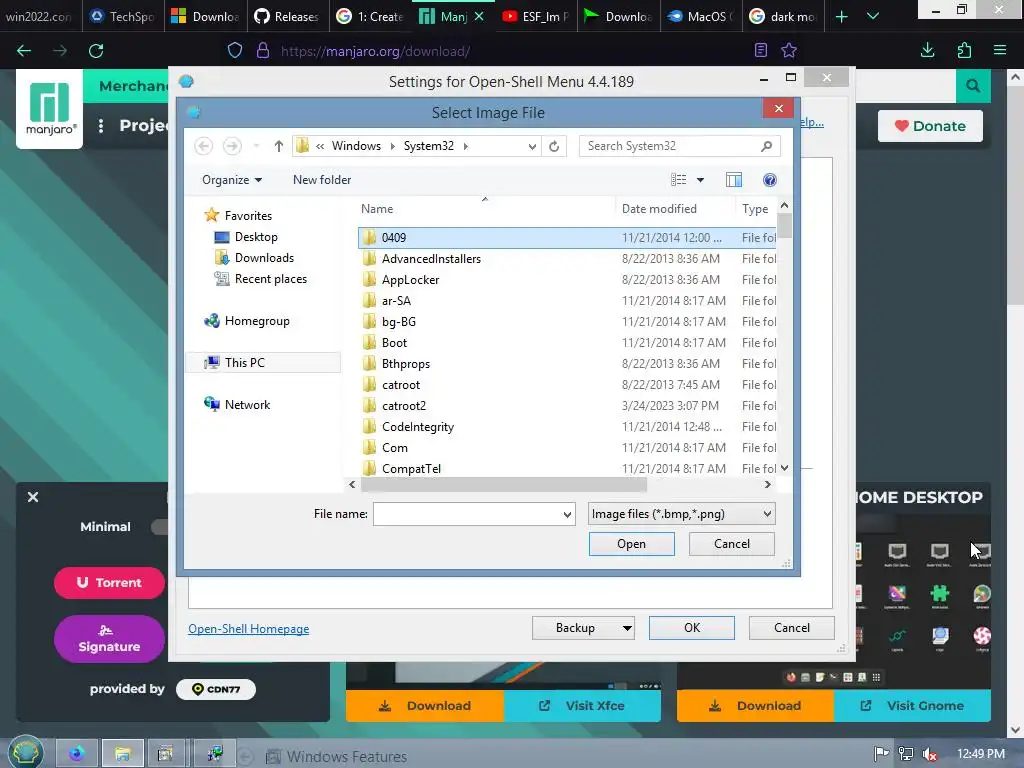Viewport: 1024px width, 768px height.
Task: Click Action Center flag tray icon
Action: coord(881,754)
